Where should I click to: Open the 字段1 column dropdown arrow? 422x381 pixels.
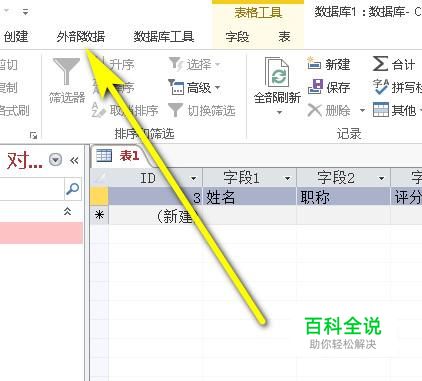287,179
